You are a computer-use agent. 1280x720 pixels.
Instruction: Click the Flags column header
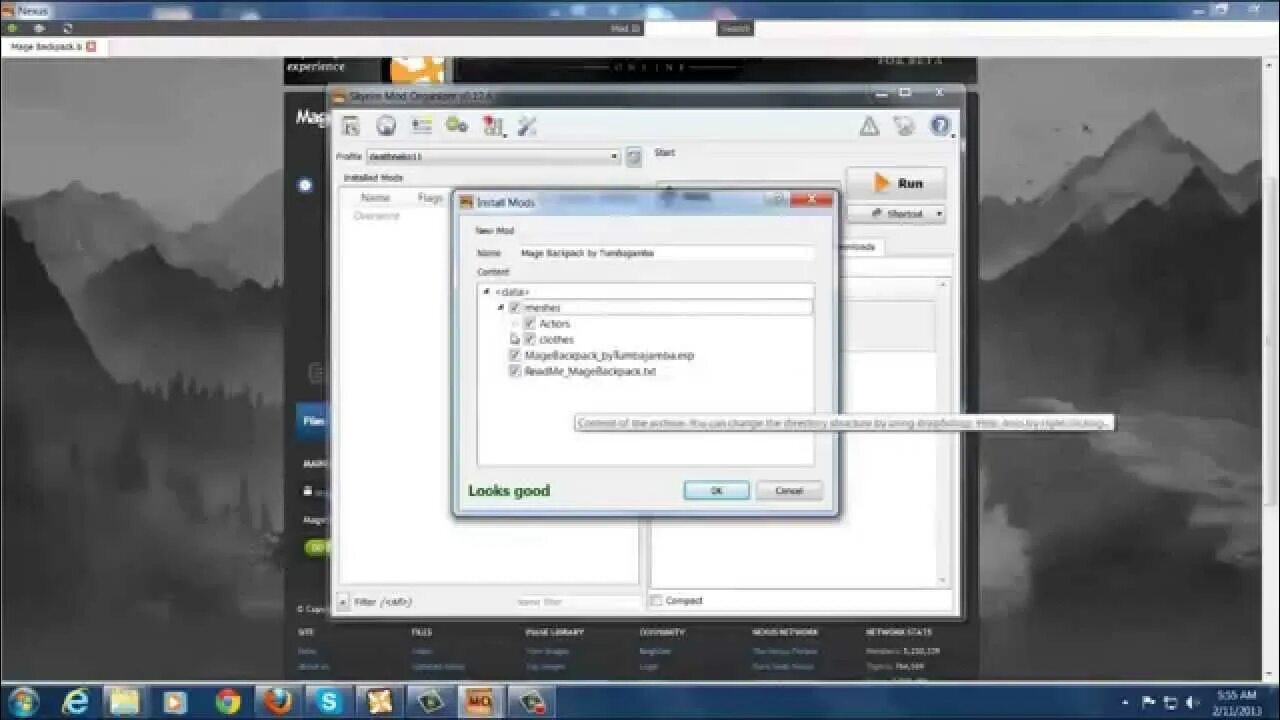pyautogui.click(x=430, y=198)
